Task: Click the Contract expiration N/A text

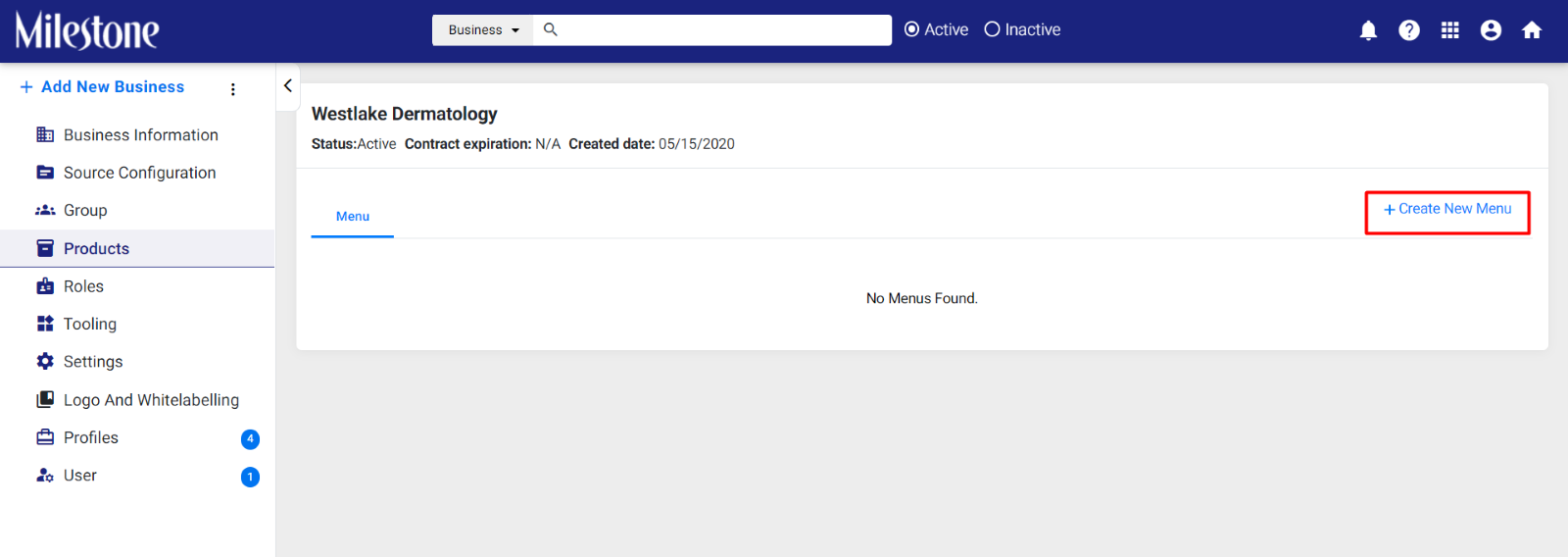Action: [483, 144]
